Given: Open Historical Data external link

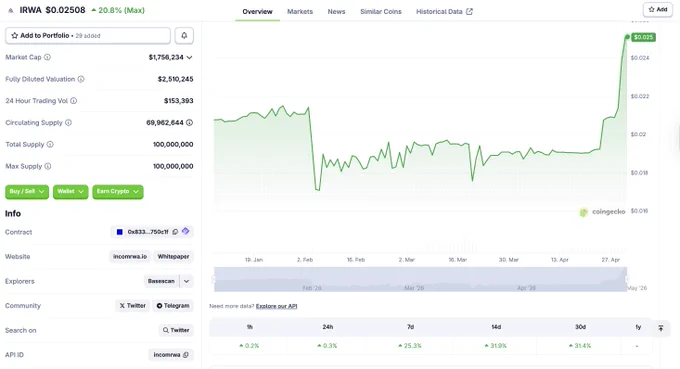Looking at the screenshot, I should tap(444, 12).
